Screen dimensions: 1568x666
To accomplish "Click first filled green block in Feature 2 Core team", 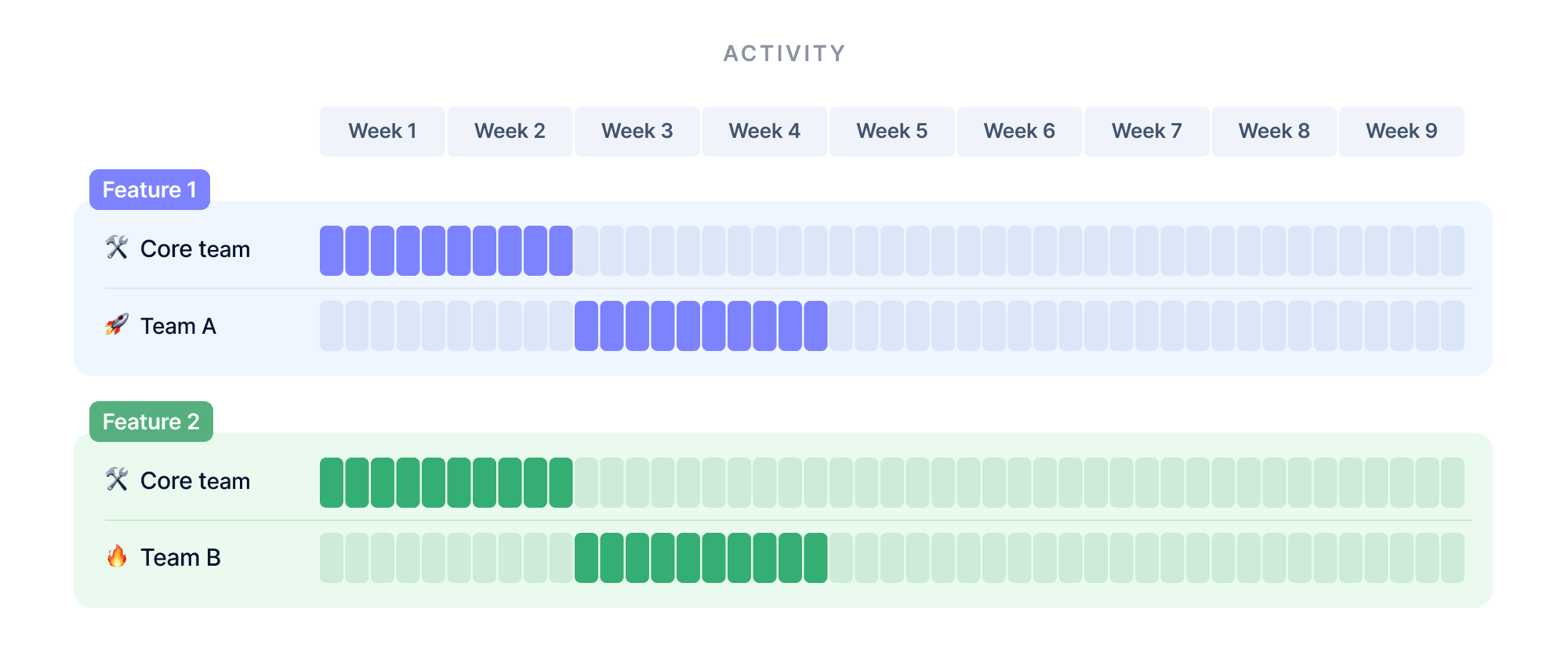I will [332, 483].
